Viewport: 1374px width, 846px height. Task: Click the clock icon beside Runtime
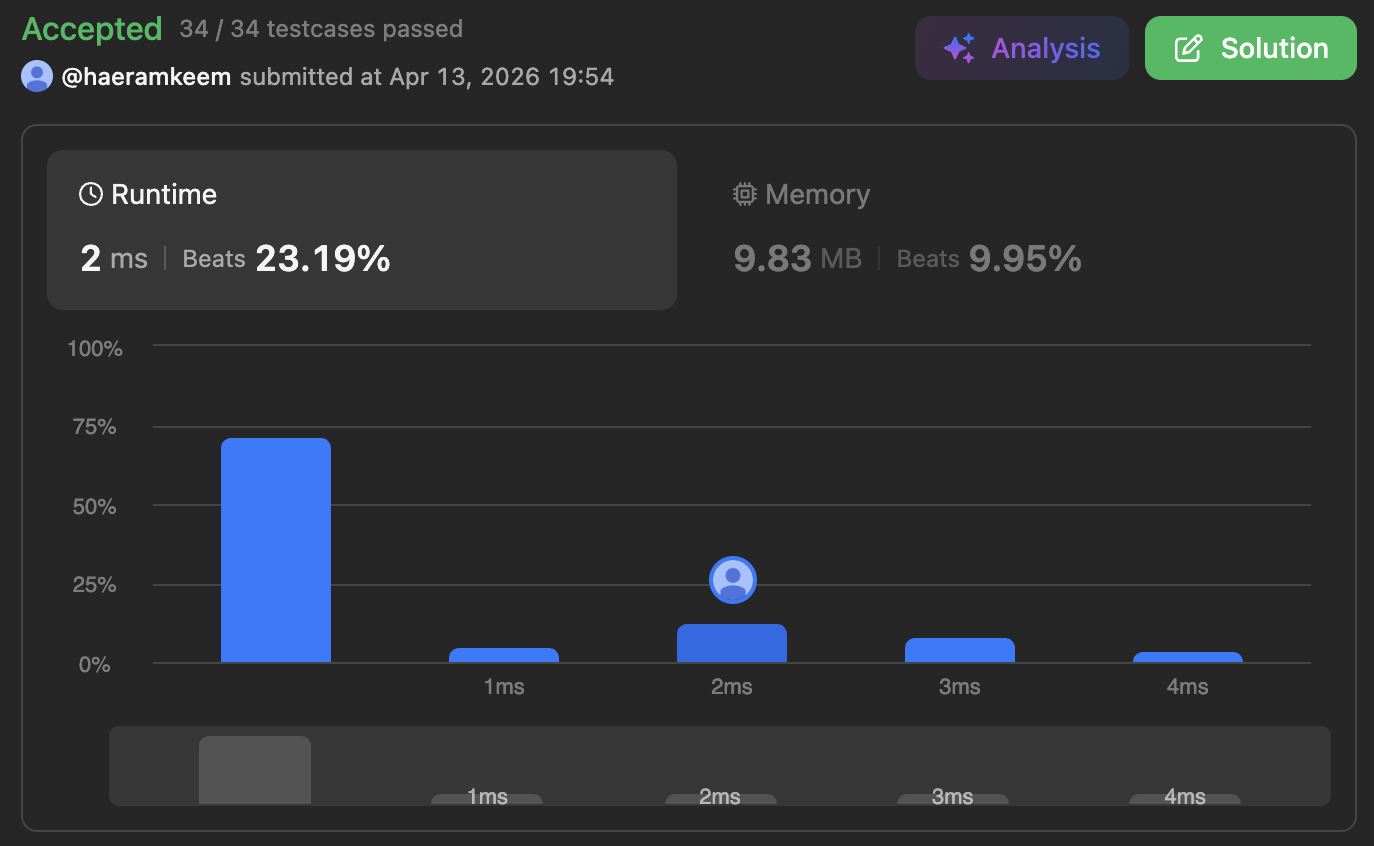[91, 194]
